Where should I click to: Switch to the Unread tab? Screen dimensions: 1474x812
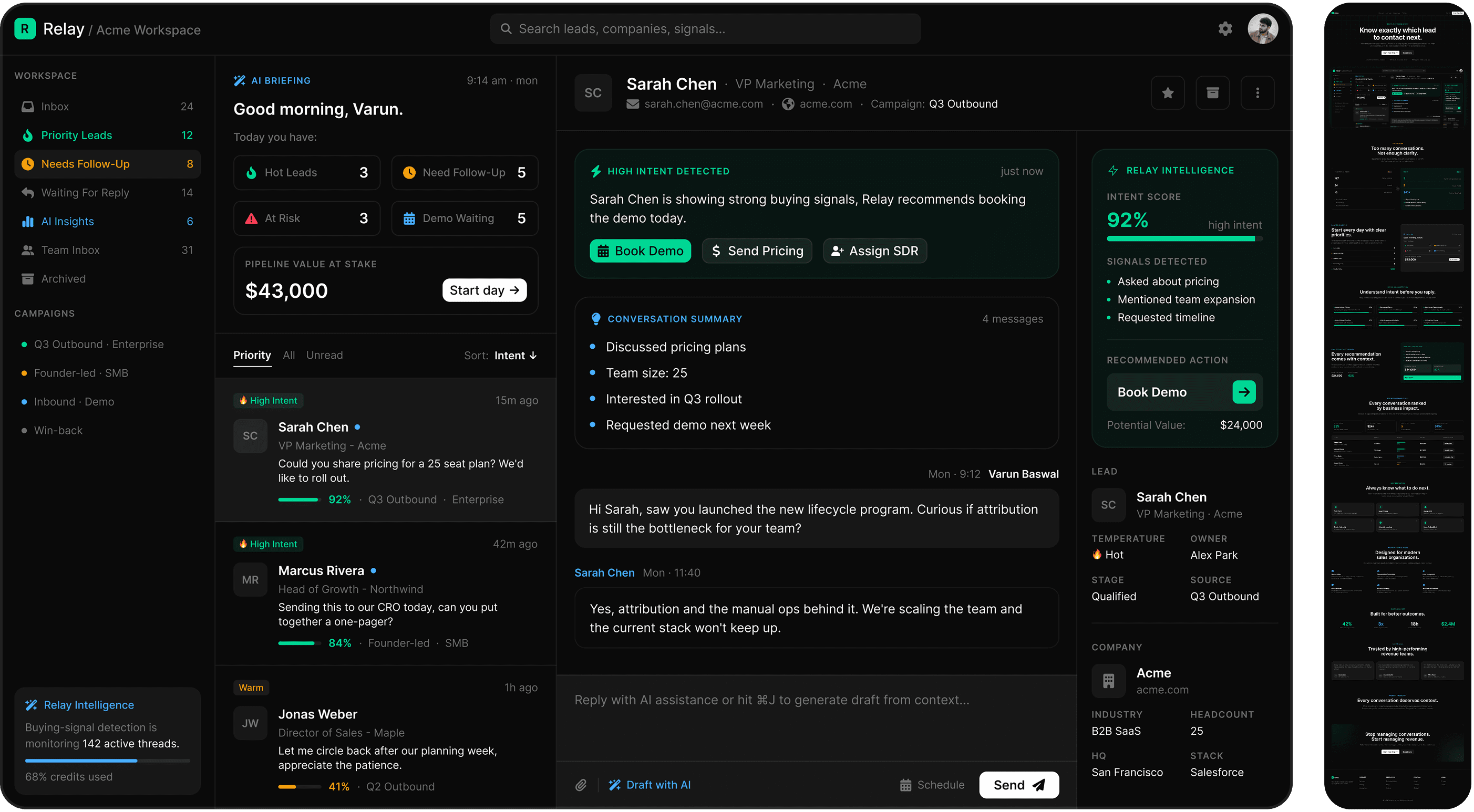(324, 355)
